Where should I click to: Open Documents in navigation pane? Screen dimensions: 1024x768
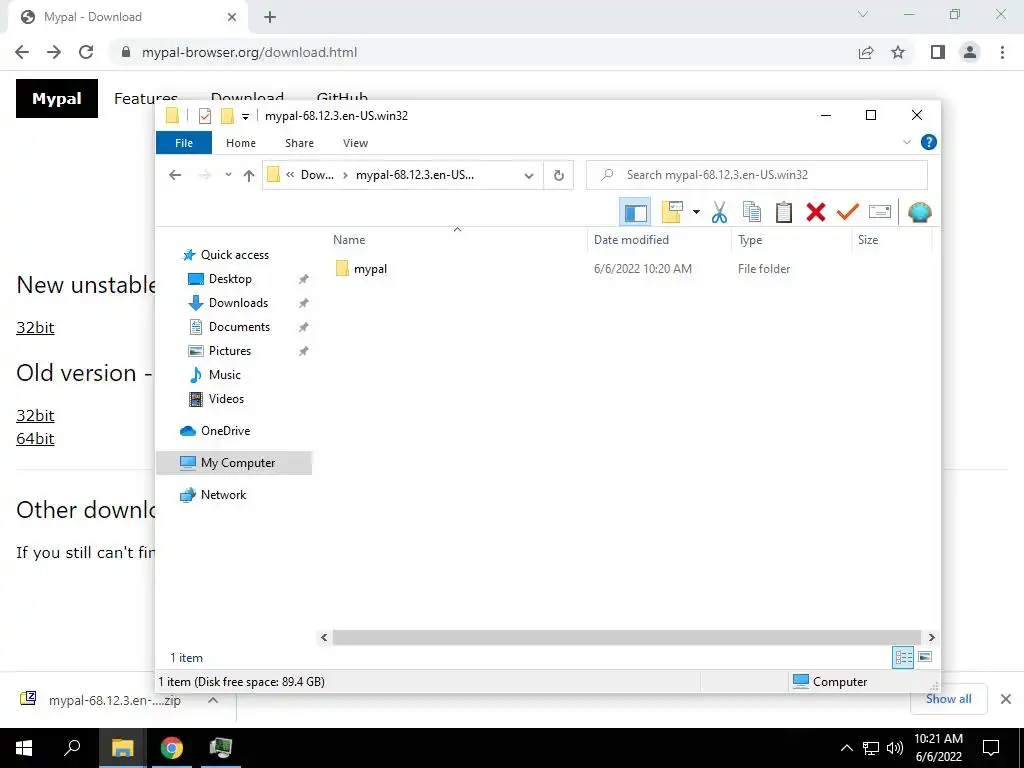[x=239, y=327]
